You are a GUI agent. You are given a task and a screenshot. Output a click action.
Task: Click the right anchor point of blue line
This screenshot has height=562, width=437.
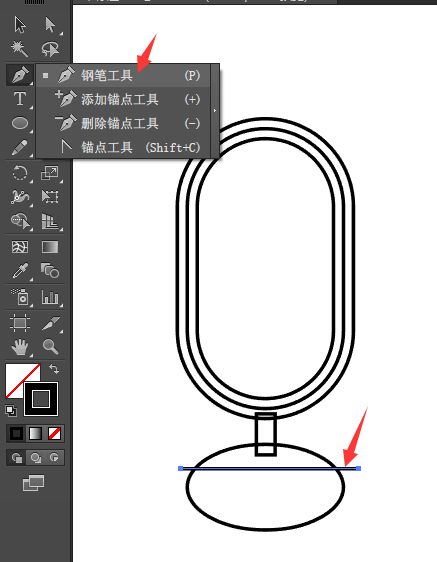[358, 468]
